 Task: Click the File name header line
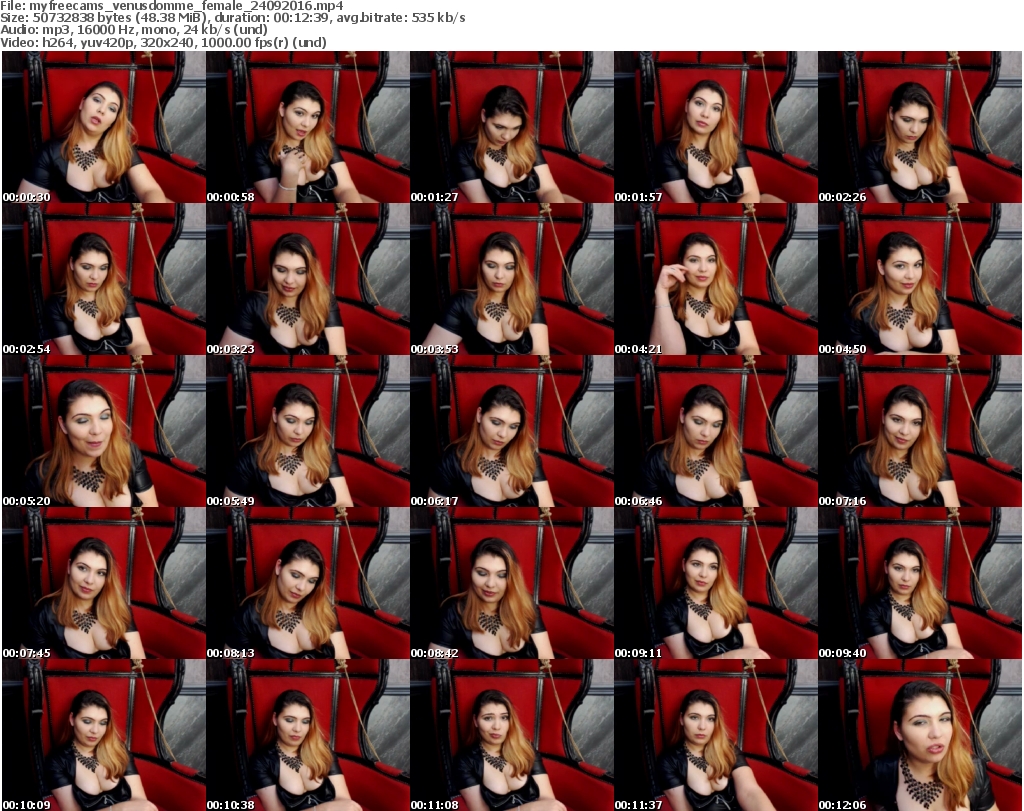click(172, 6)
